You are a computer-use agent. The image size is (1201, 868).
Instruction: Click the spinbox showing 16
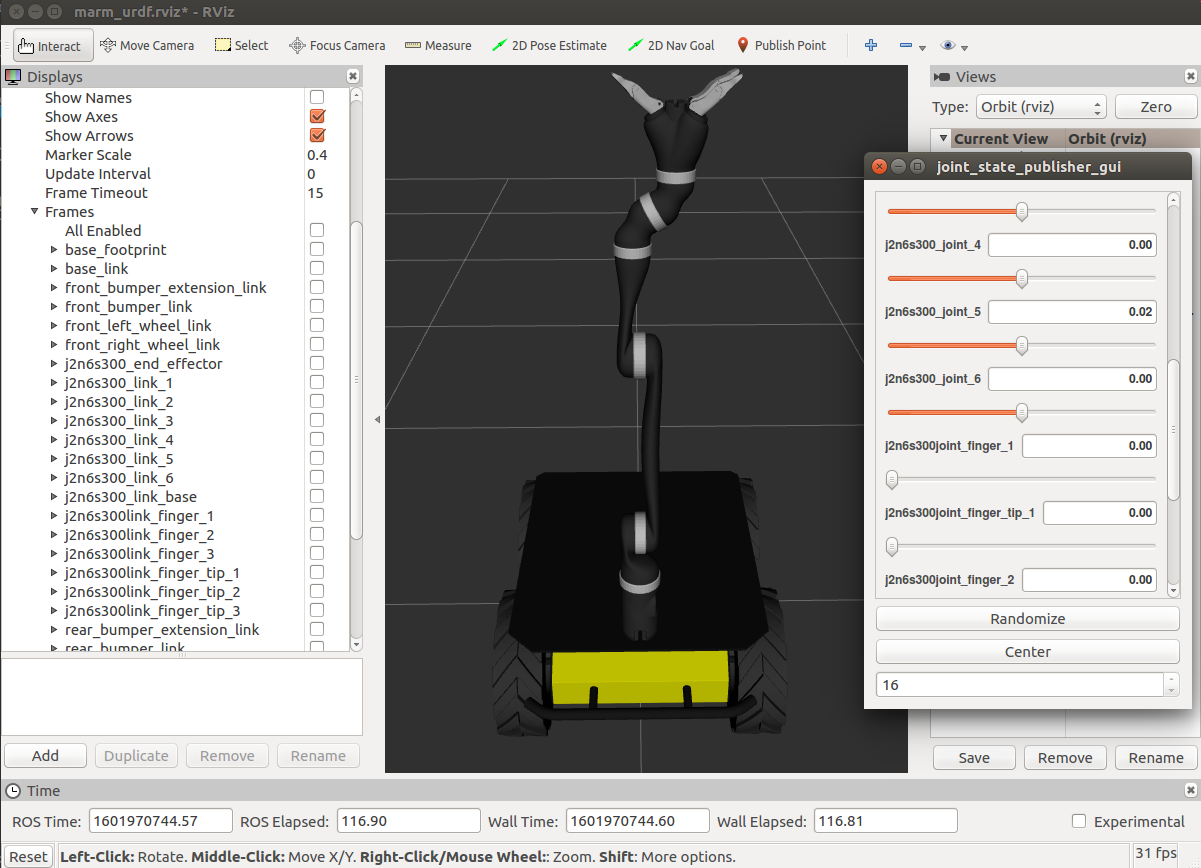pos(1027,685)
